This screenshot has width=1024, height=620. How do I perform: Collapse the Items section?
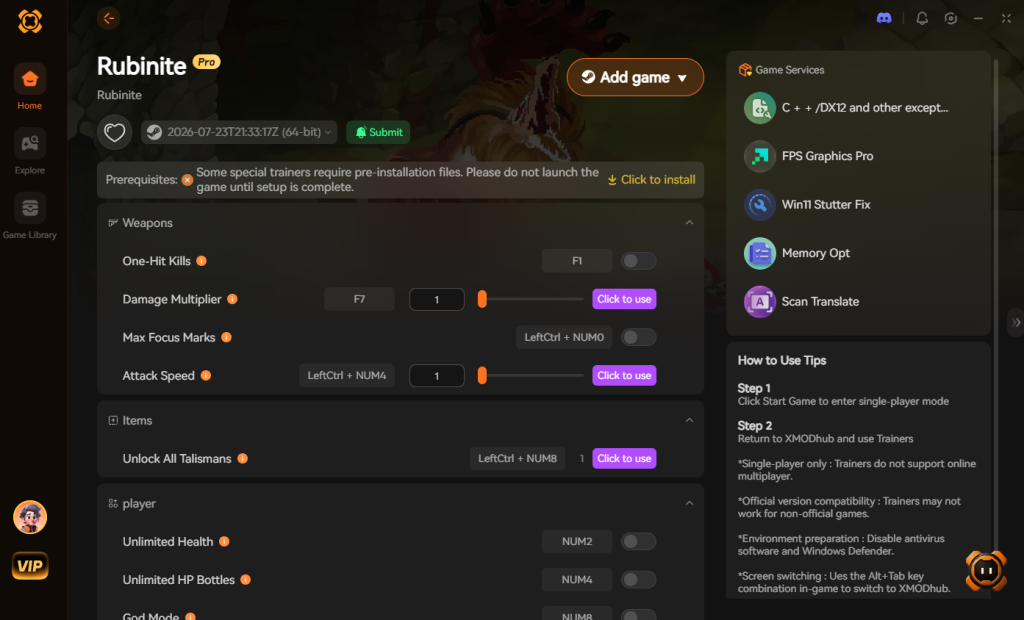click(x=689, y=420)
